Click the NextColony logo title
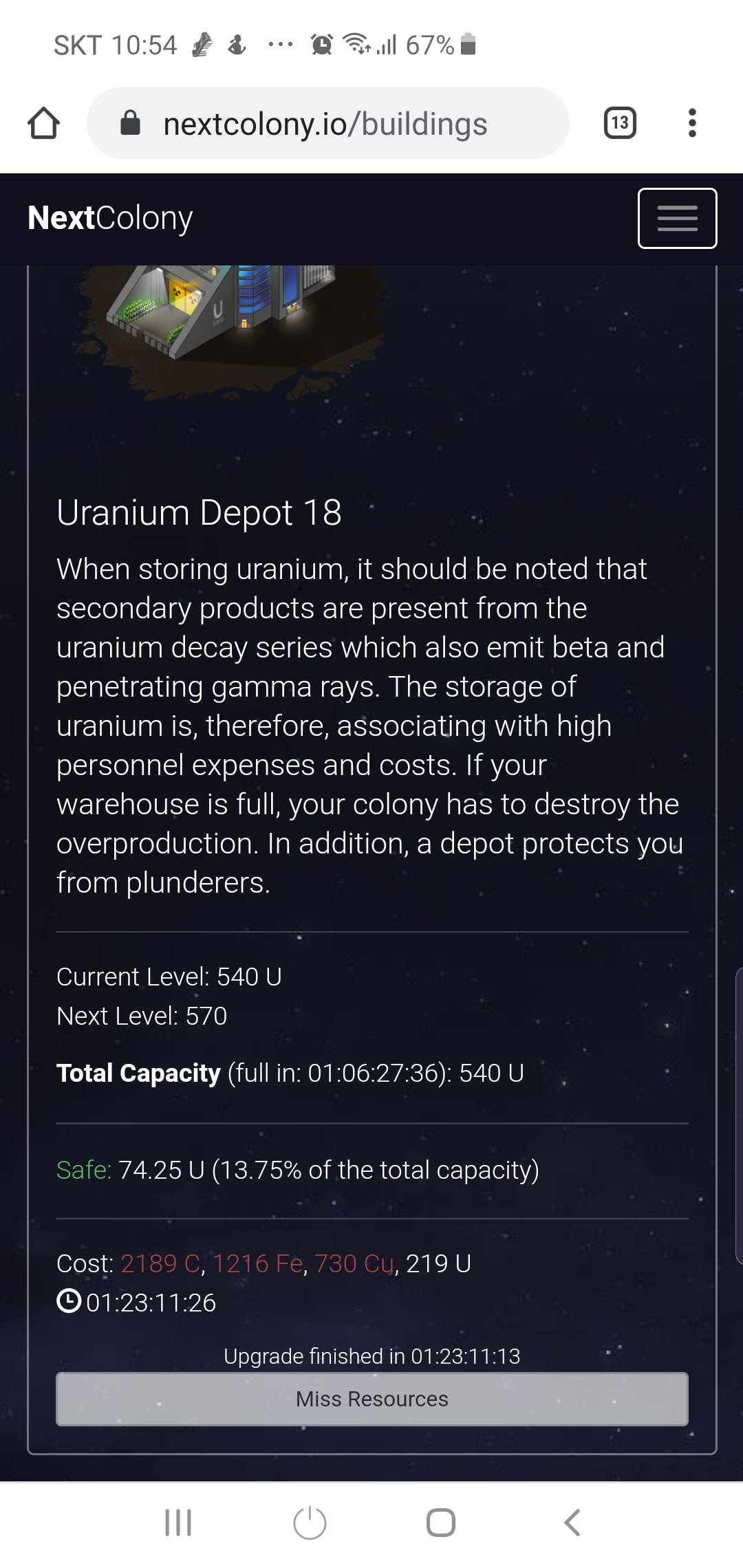 110,218
